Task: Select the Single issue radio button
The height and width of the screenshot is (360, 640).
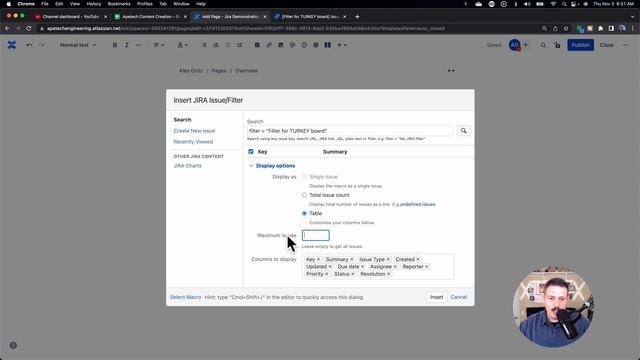Action: (x=304, y=177)
